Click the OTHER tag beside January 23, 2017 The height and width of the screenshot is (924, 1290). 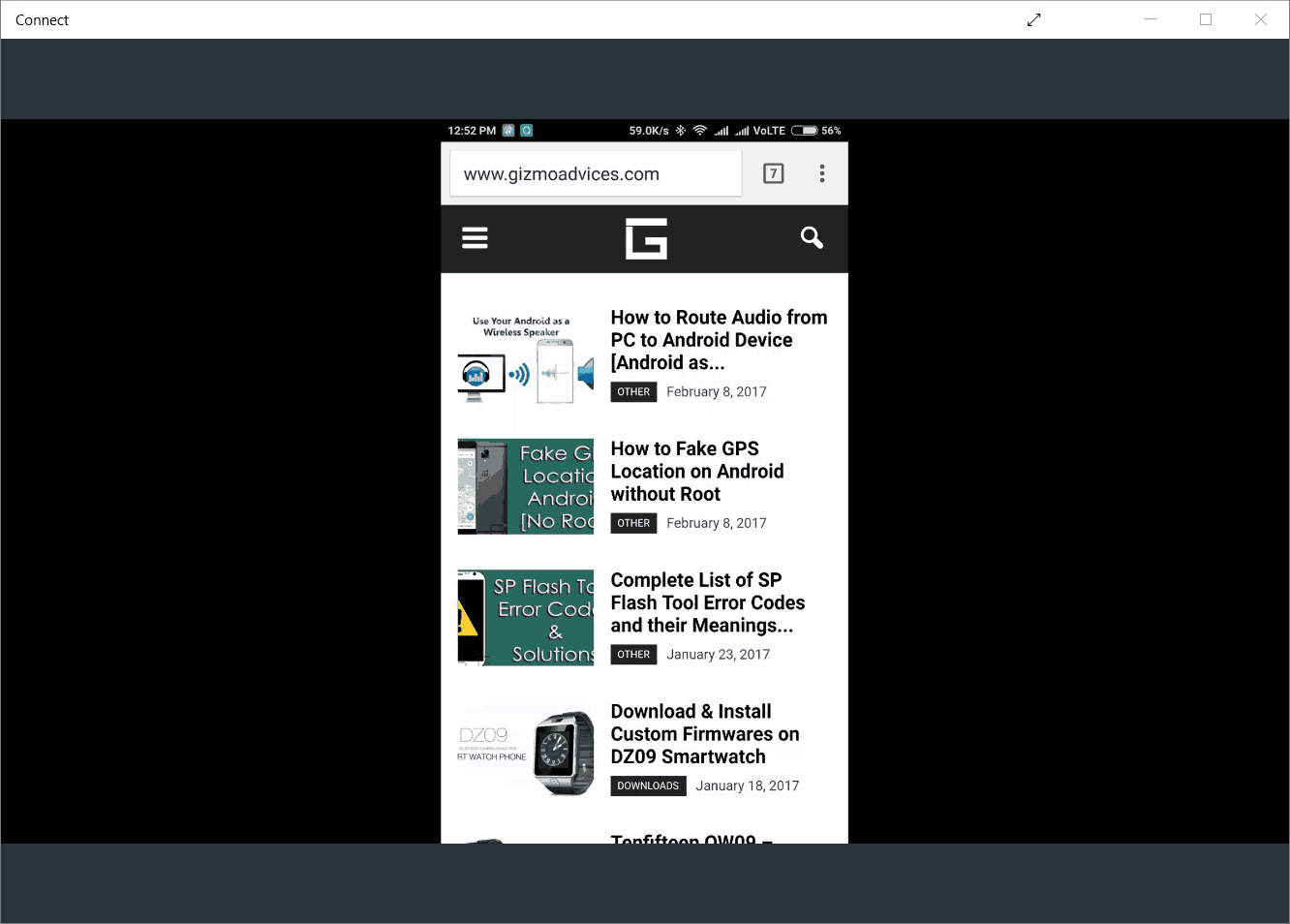(x=633, y=655)
